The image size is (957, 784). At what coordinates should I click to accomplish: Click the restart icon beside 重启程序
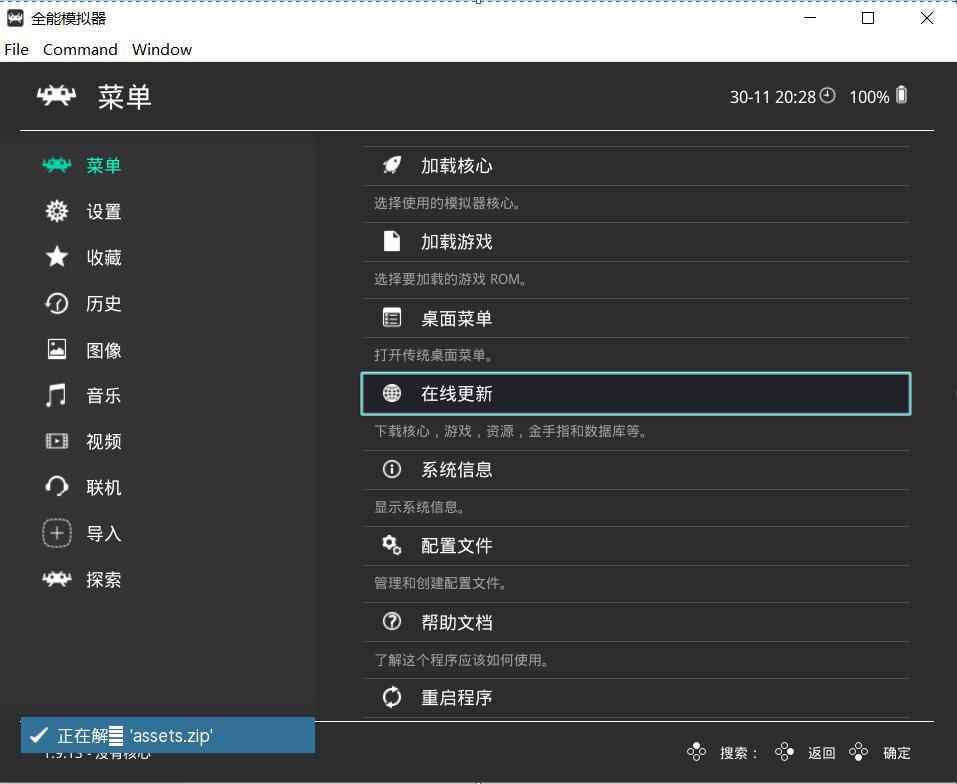[391, 697]
